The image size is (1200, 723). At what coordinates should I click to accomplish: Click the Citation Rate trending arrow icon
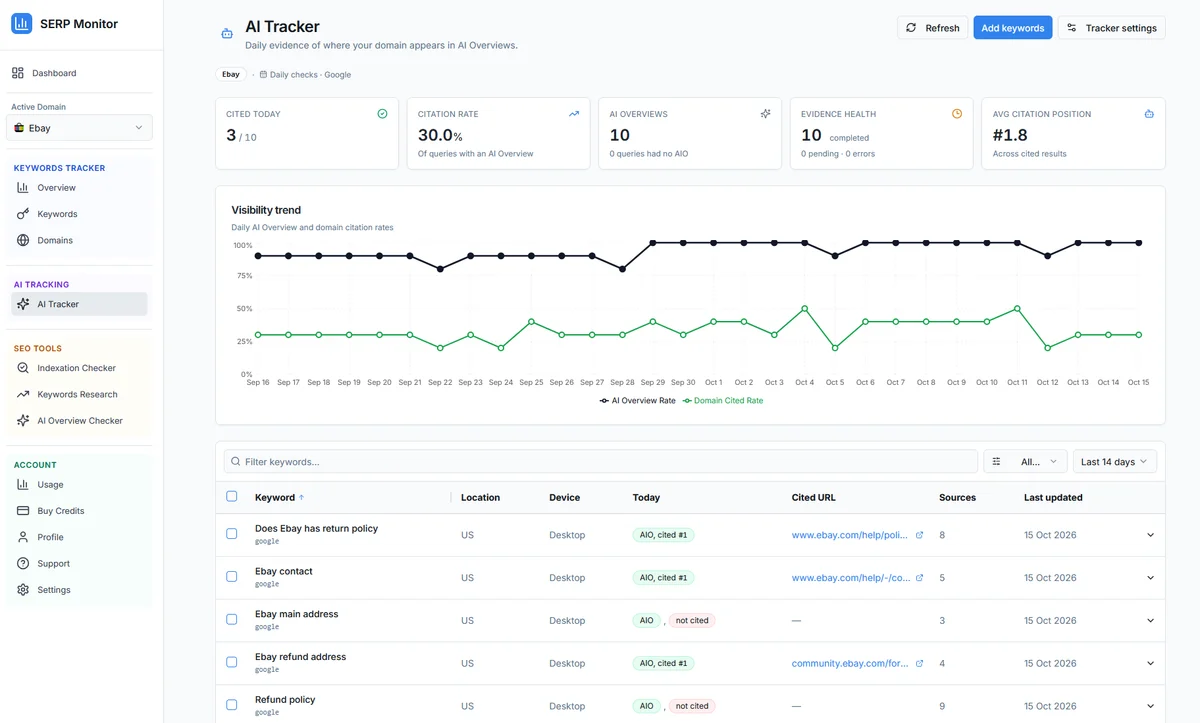click(574, 114)
